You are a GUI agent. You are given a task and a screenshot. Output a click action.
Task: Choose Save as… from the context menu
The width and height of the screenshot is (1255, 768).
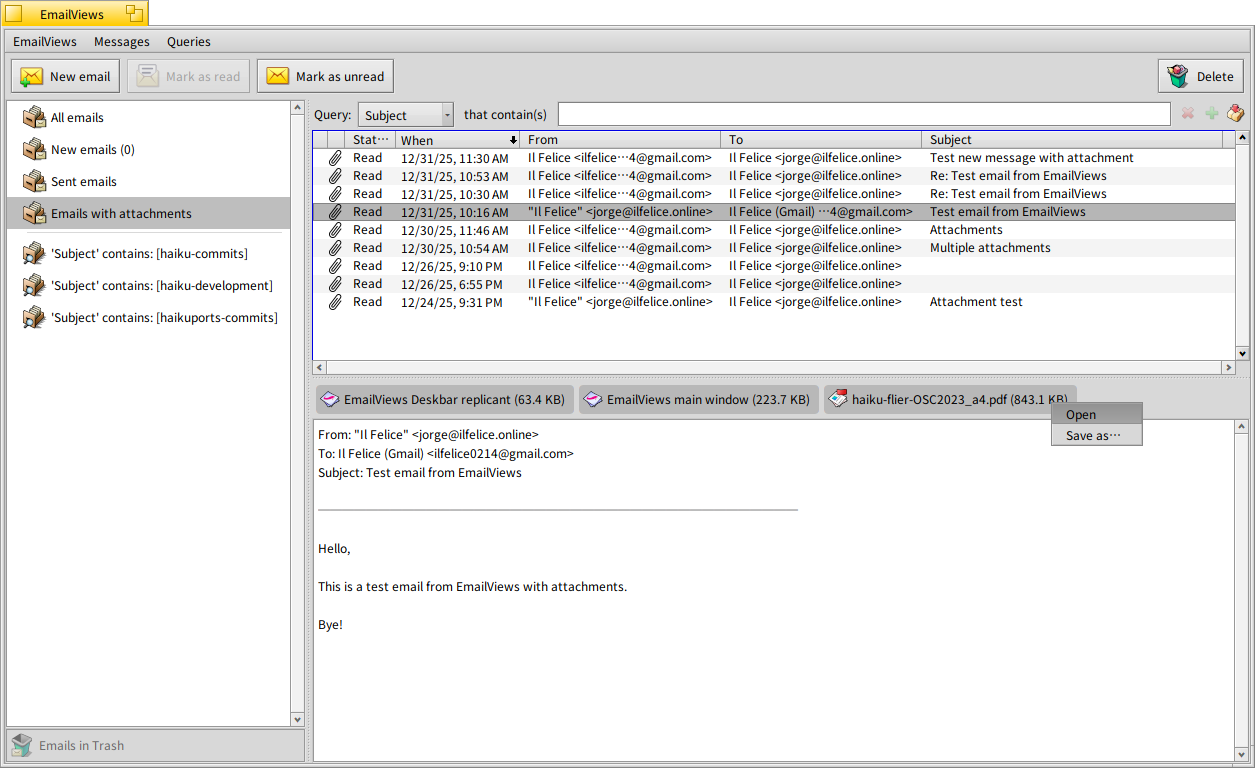1093,436
